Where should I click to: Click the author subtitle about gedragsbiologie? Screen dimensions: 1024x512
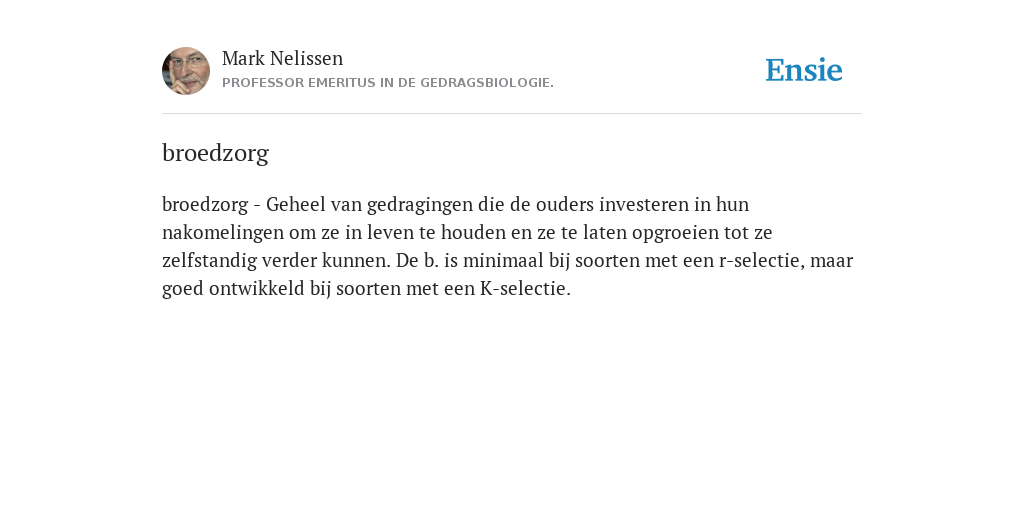[388, 83]
